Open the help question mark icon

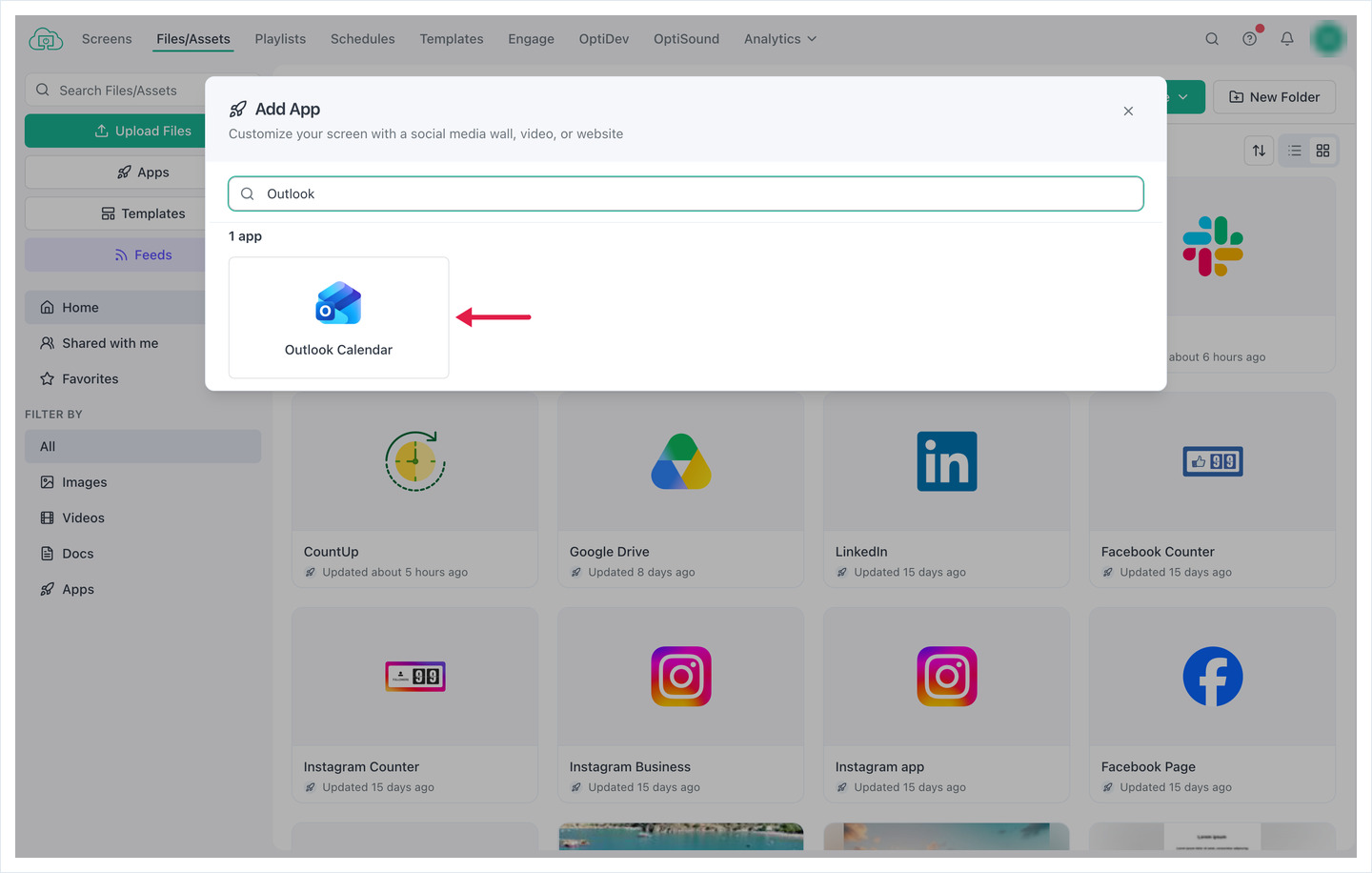(x=1250, y=39)
